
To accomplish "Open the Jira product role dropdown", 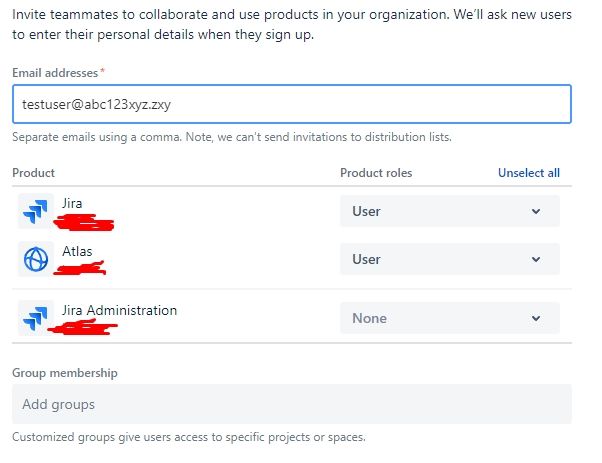I will tap(449, 211).
